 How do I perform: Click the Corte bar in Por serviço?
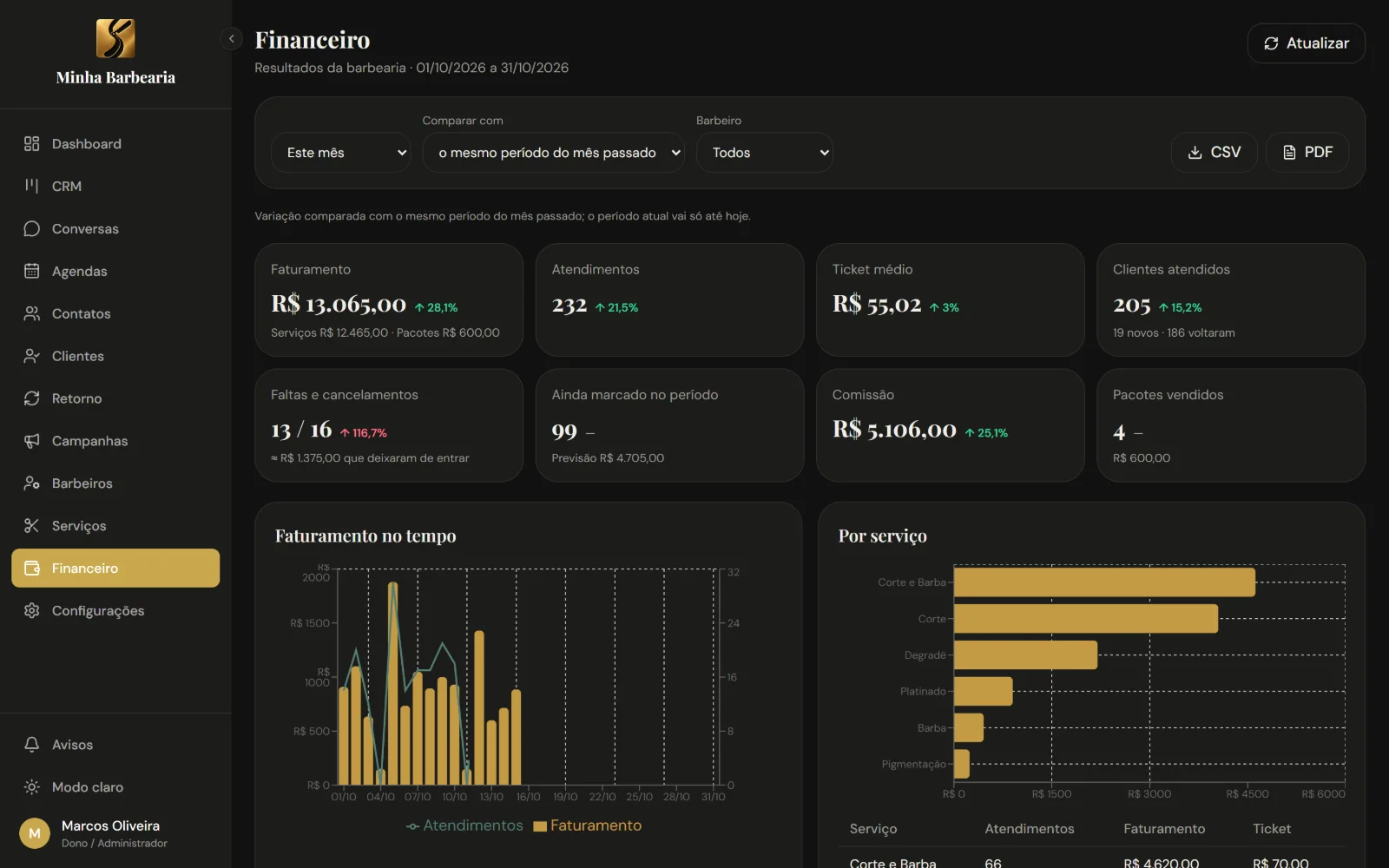[x=1086, y=619]
